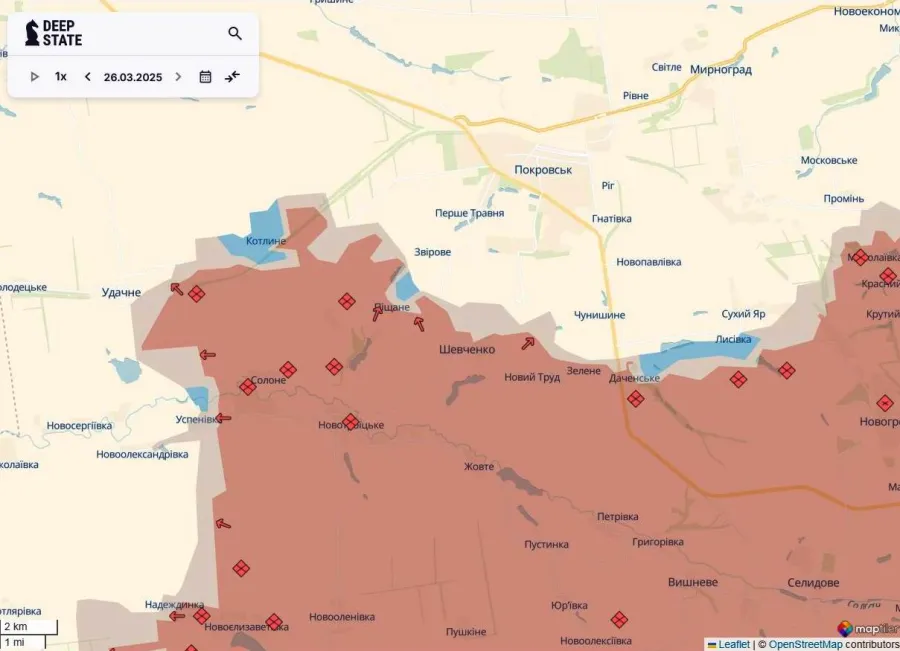Open the map search
Screen dimensions: 900x651
(235, 34)
